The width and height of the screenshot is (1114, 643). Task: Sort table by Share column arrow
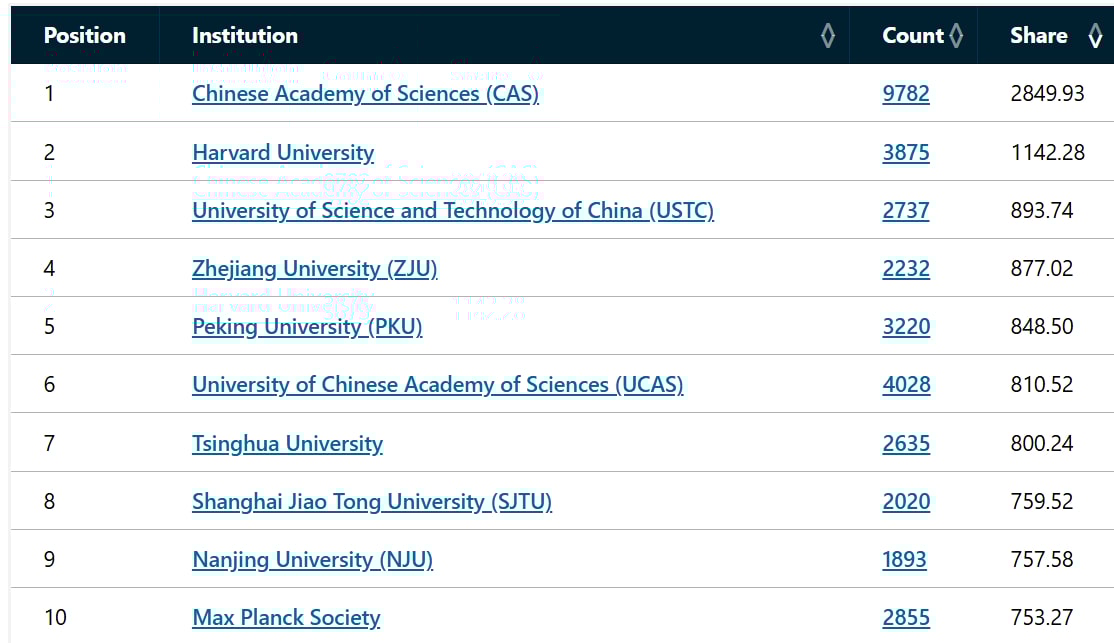1096,36
